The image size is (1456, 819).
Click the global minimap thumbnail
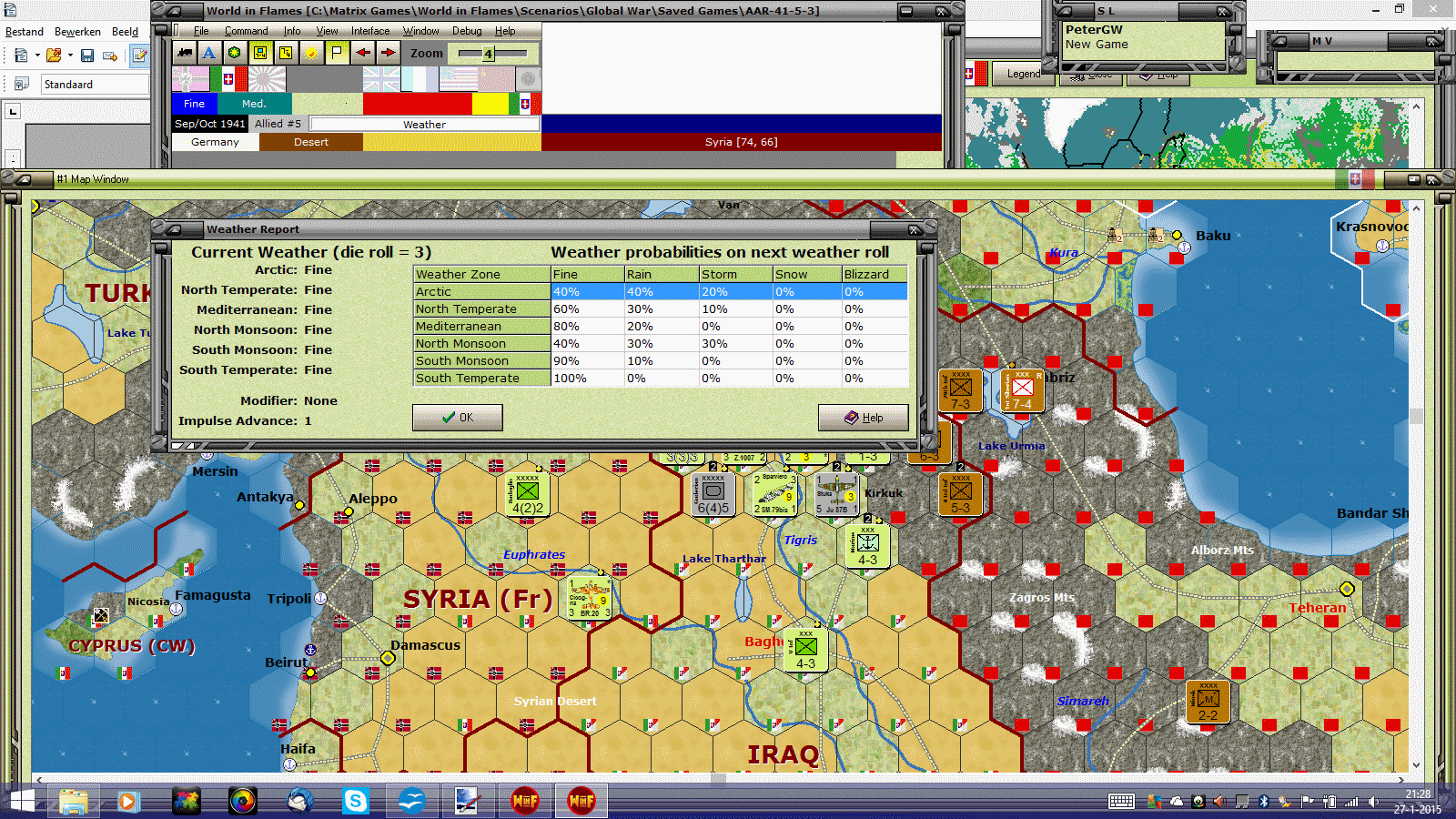pyautogui.click(x=1186, y=134)
